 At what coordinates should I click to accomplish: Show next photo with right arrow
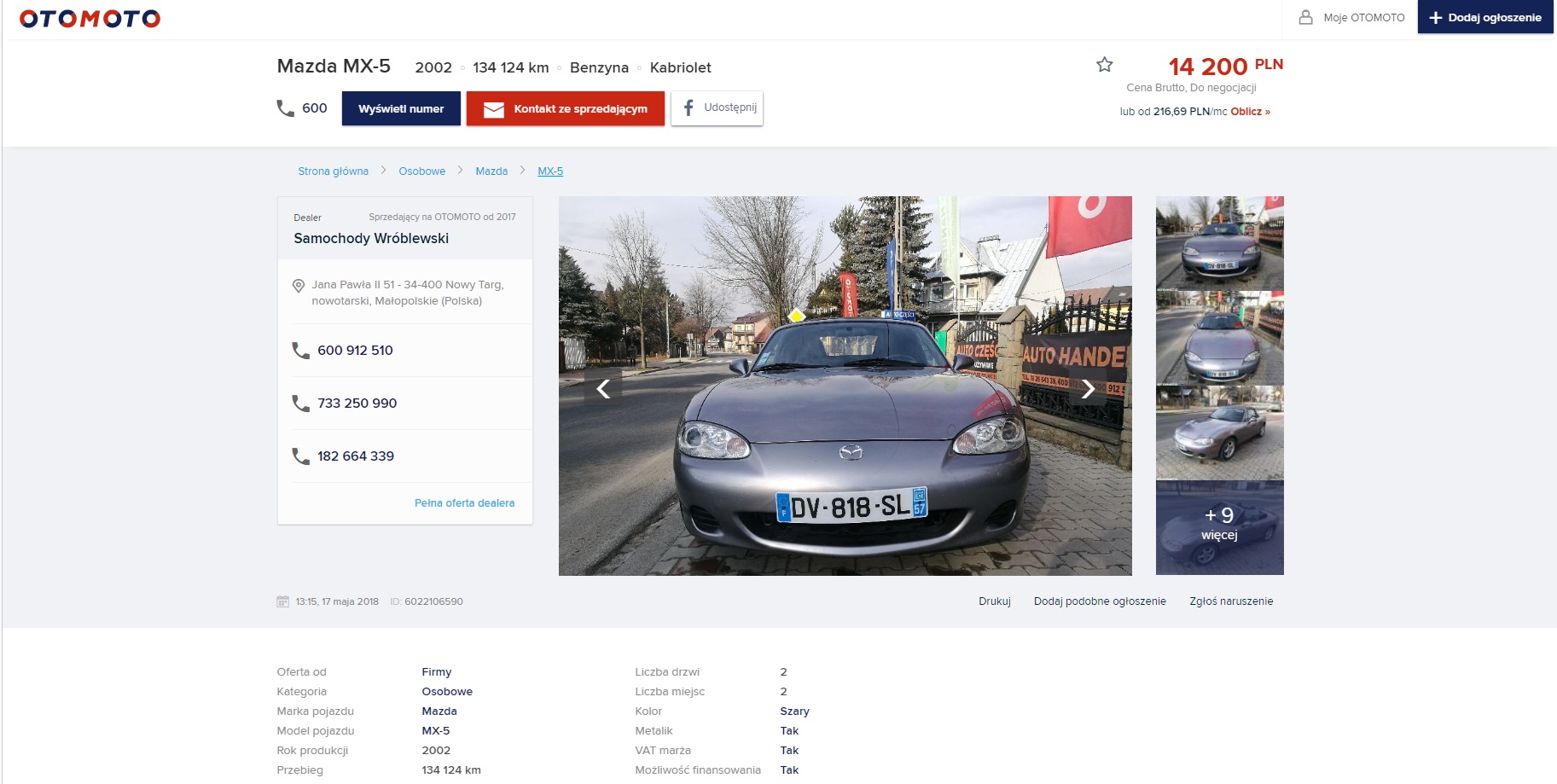click(x=1088, y=389)
